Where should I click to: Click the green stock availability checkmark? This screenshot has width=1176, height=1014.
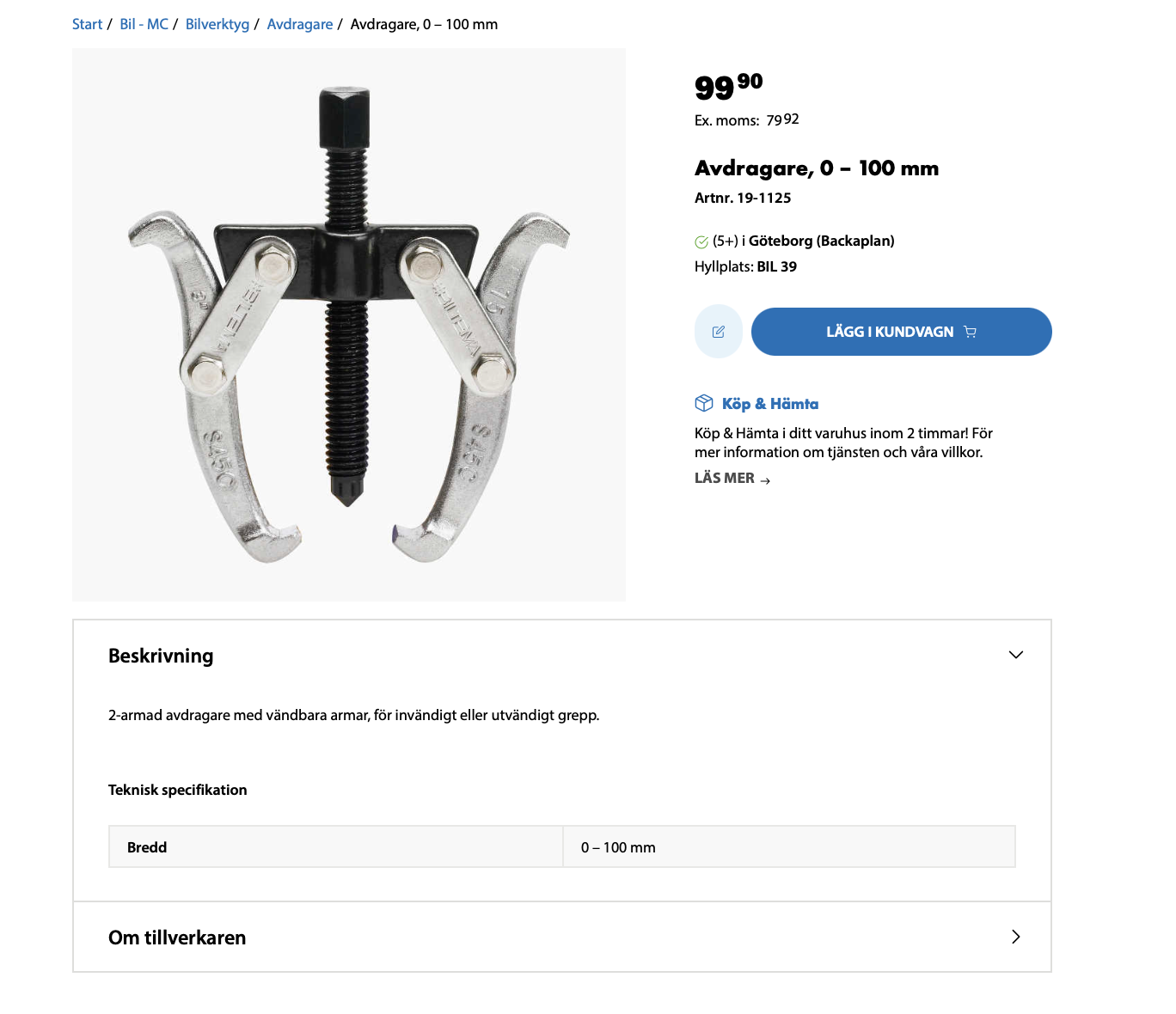tap(701, 241)
